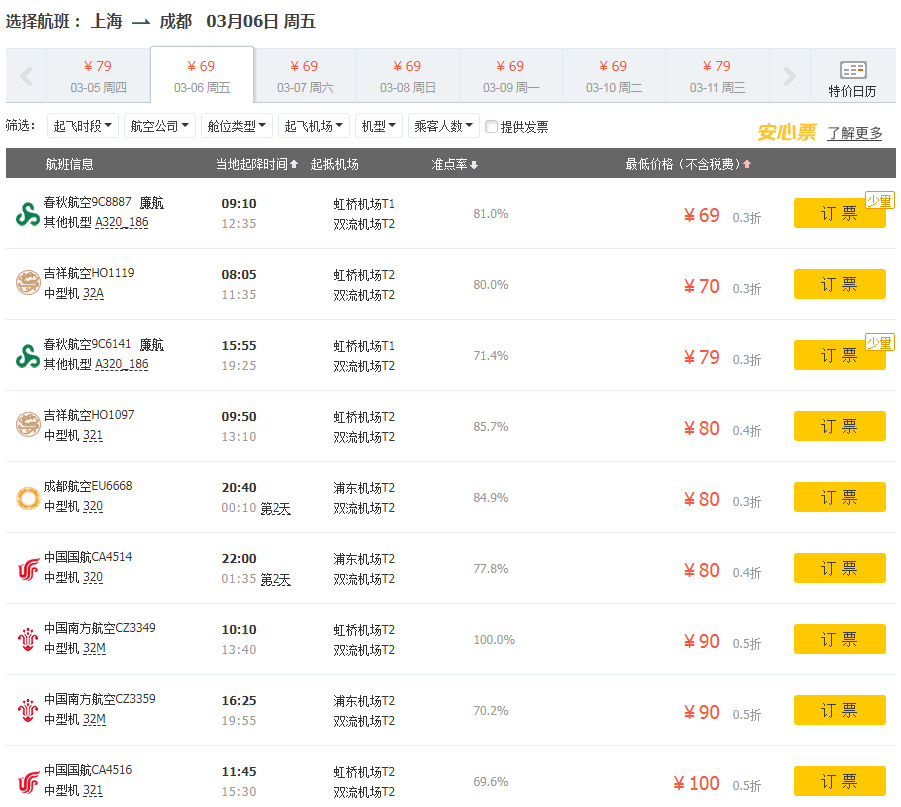Select the 03-09 周一 date tab
The image size is (901, 807).
click(x=511, y=76)
